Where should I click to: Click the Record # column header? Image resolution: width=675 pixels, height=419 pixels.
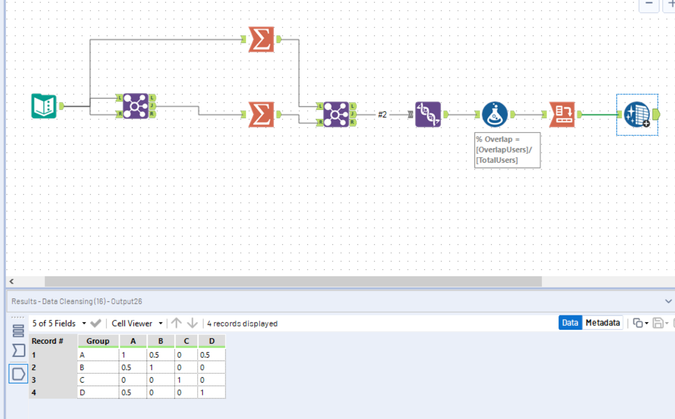53,341
